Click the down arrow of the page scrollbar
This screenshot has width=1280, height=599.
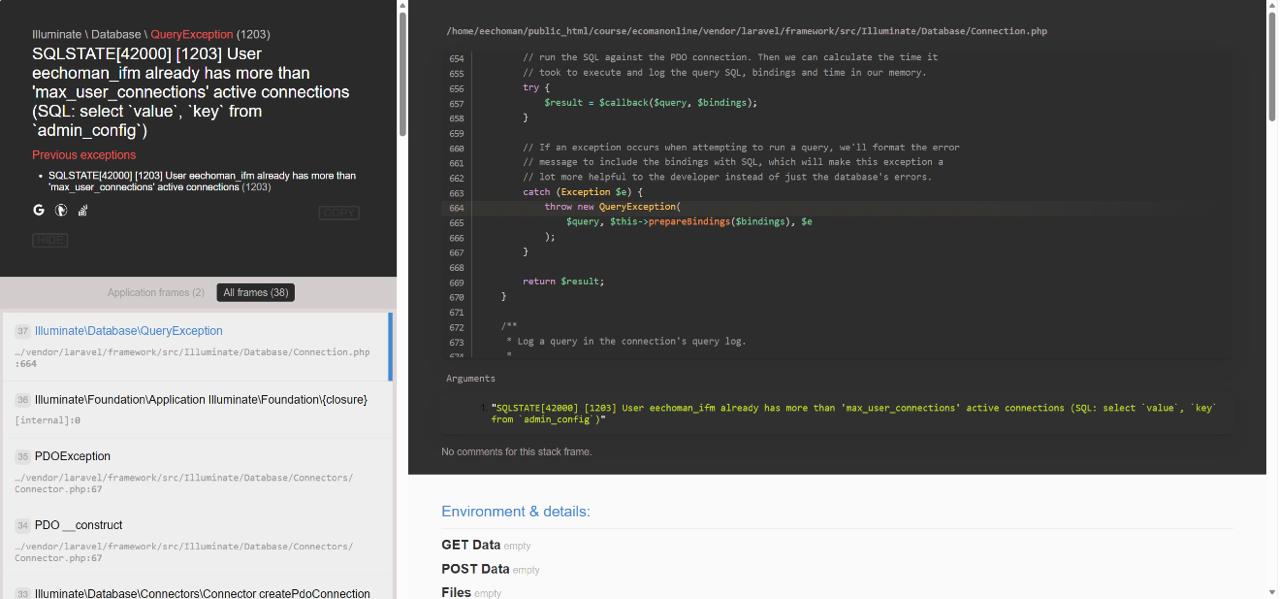click(1272, 592)
